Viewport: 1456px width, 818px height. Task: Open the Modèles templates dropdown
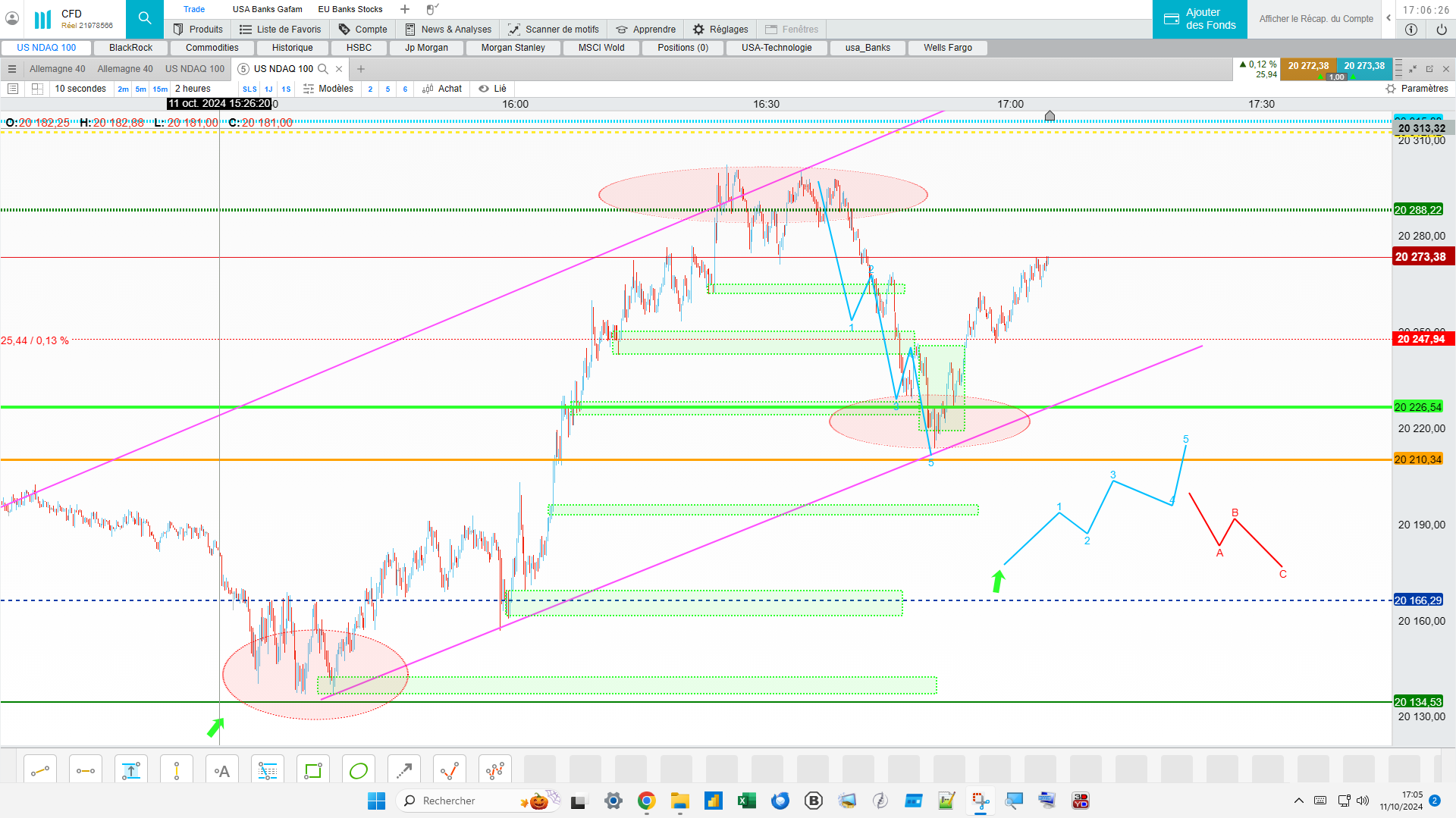coord(328,89)
